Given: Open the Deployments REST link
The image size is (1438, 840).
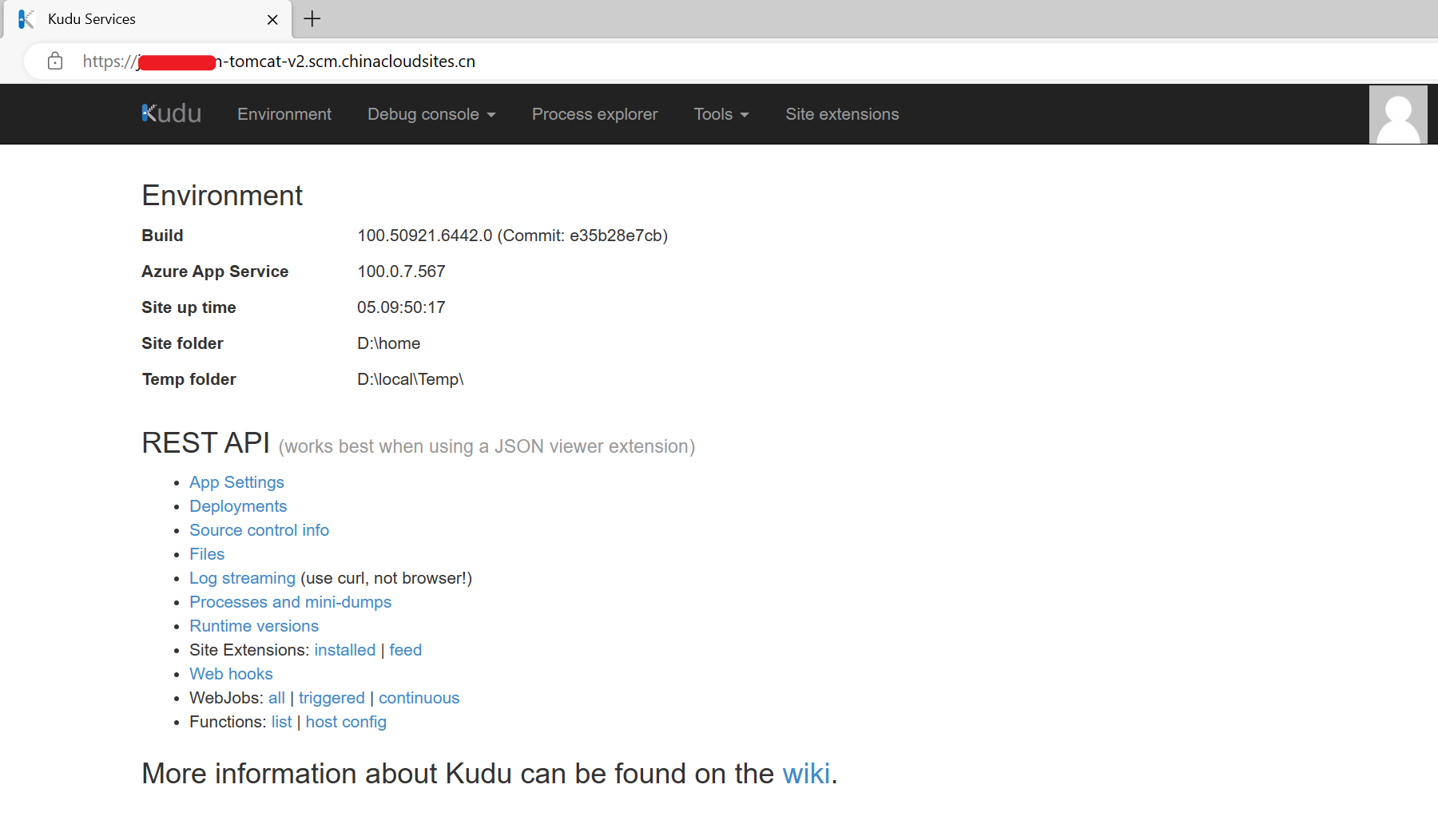Looking at the screenshot, I should tap(238, 506).
